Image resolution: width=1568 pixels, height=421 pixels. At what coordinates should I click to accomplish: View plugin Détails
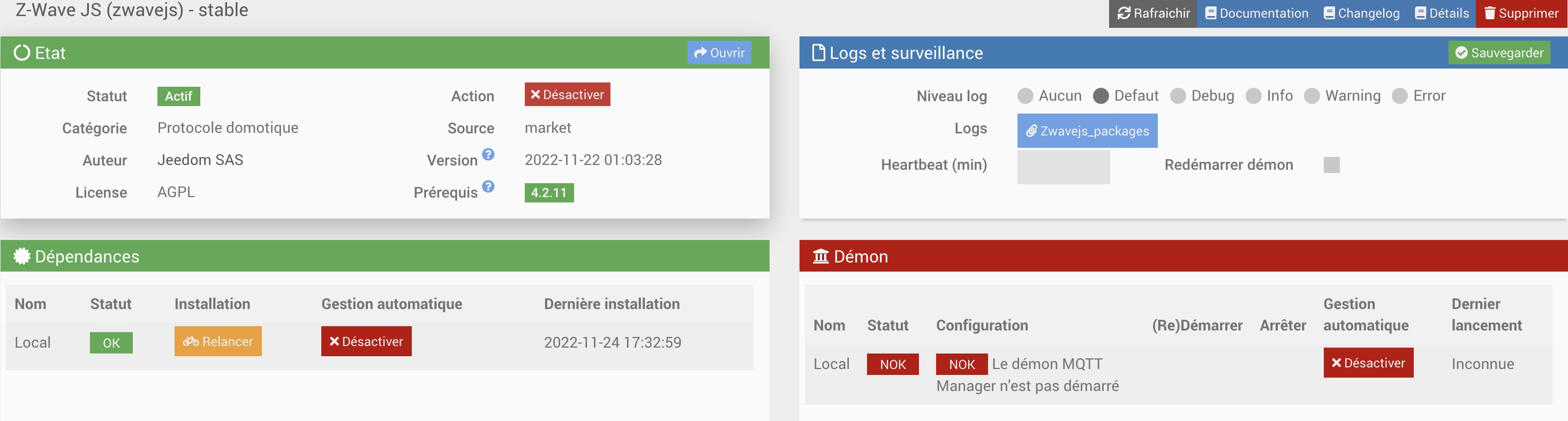(1442, 13)
